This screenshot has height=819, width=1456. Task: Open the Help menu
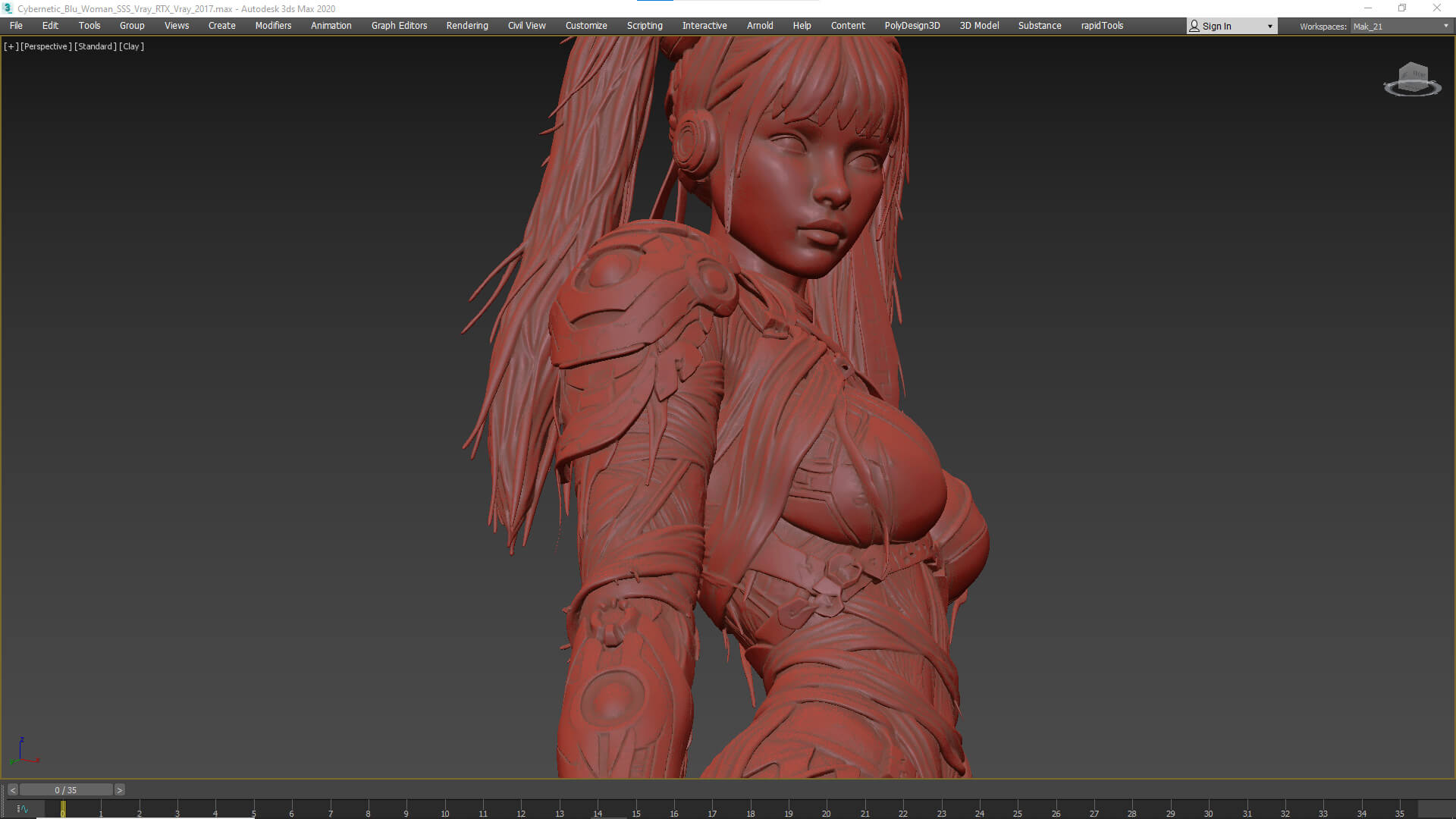802,26
